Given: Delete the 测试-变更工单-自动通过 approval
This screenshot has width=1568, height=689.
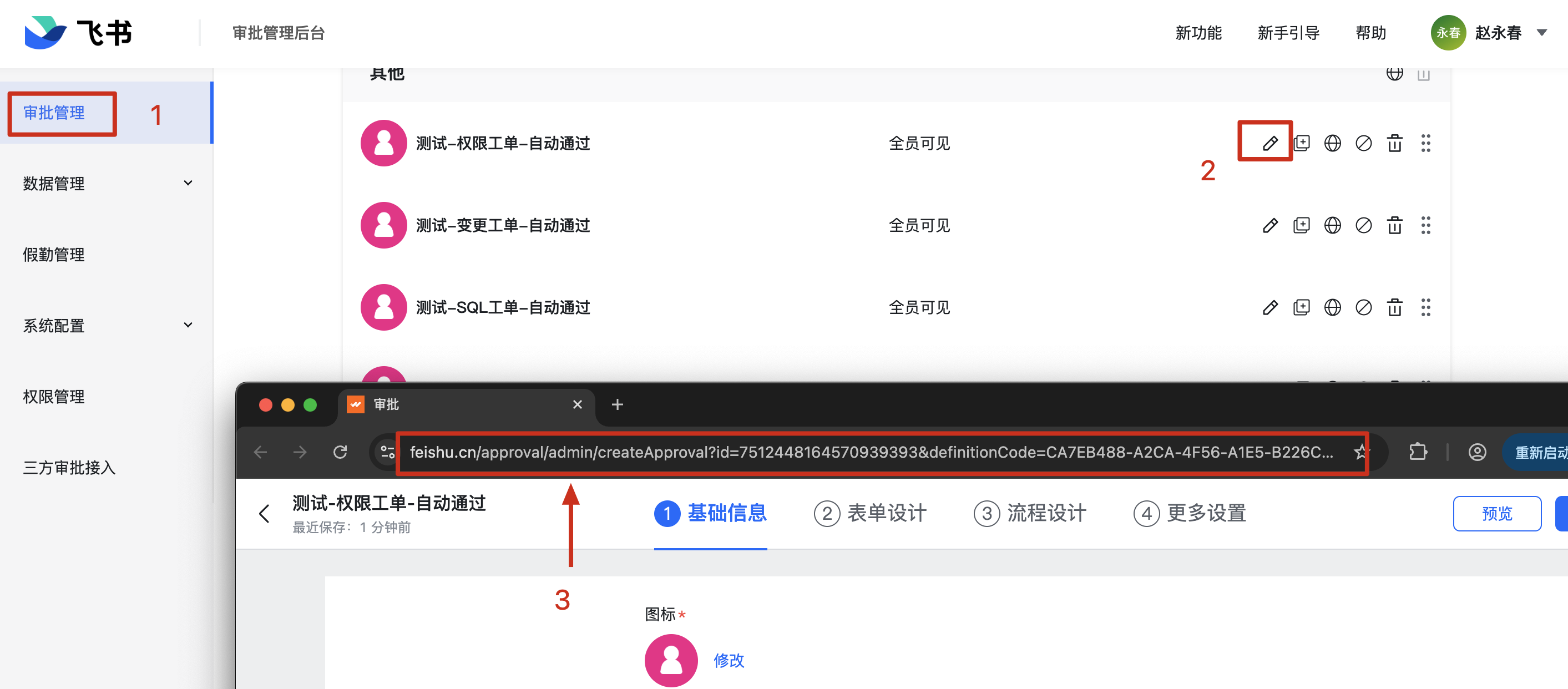Looking at the screenshot, I should click(x=1394, y=226).
